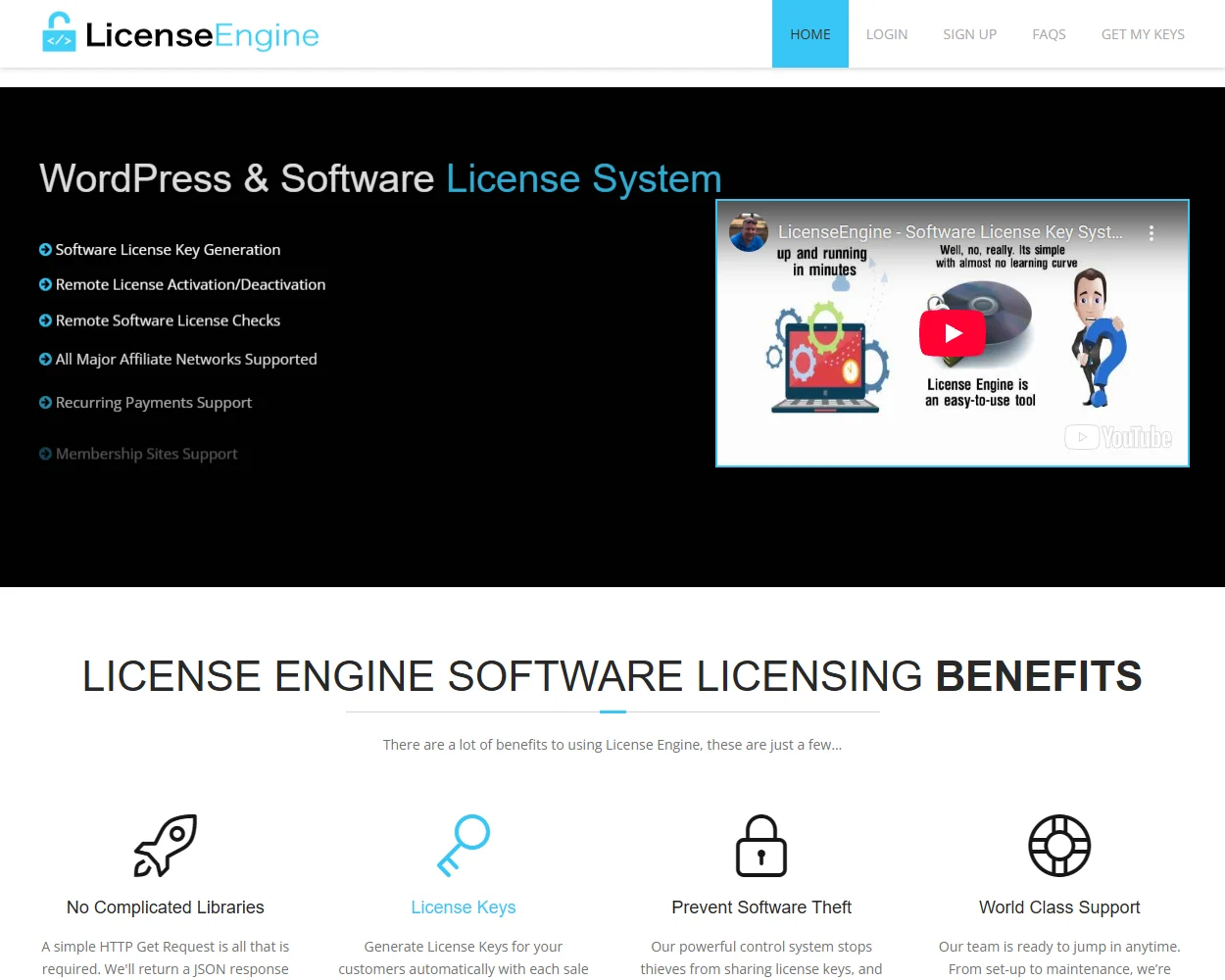Click arrow bullet beside Membership Sites Support
Screen dimensions: 1225x980
click(x=45, y=454)
